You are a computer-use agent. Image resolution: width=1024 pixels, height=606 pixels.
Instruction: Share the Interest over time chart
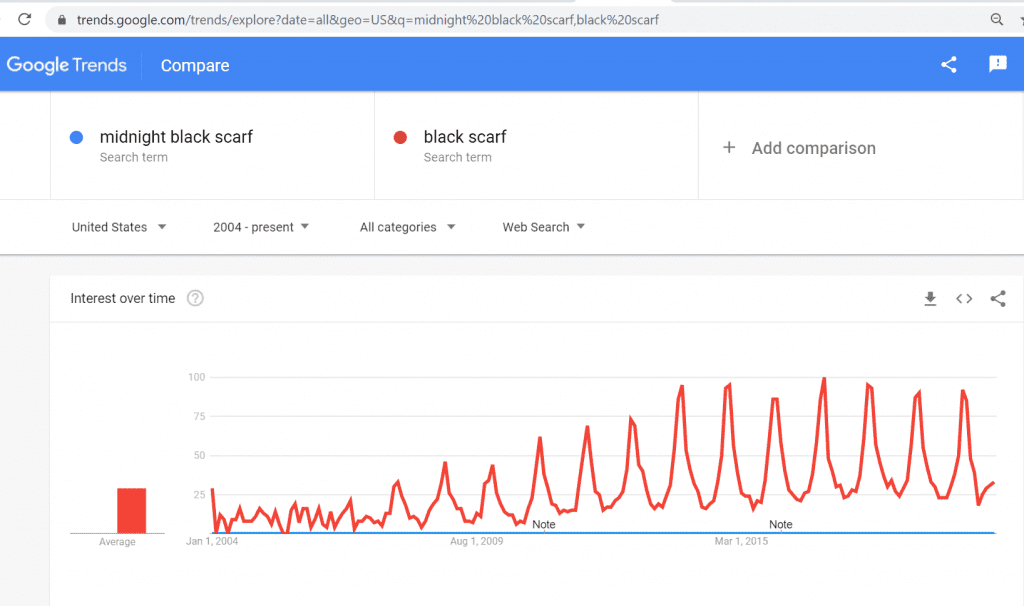[x=997, y=298]
